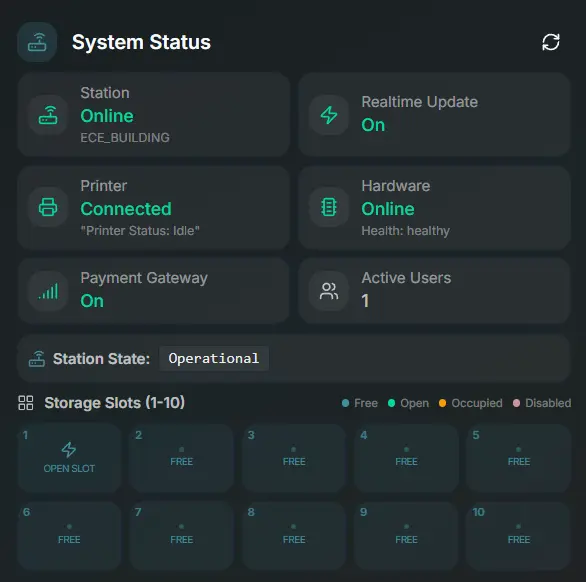Click the Hardware Online status text

(388, 209)
